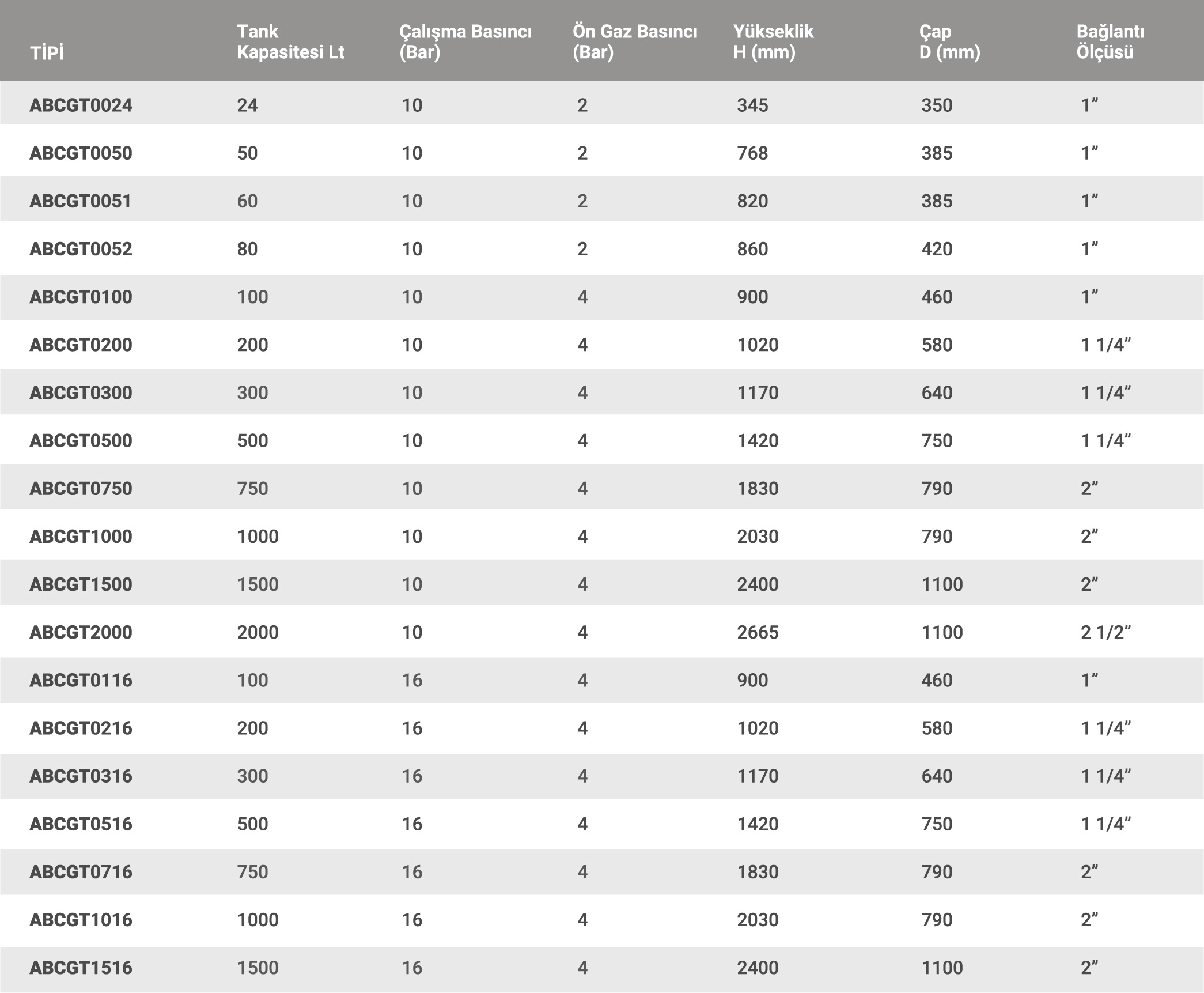The height and width of the screenshot is (993, 1204).
Task: Click the Çap D (mm) column header
Action: click(x=949, y=41)
